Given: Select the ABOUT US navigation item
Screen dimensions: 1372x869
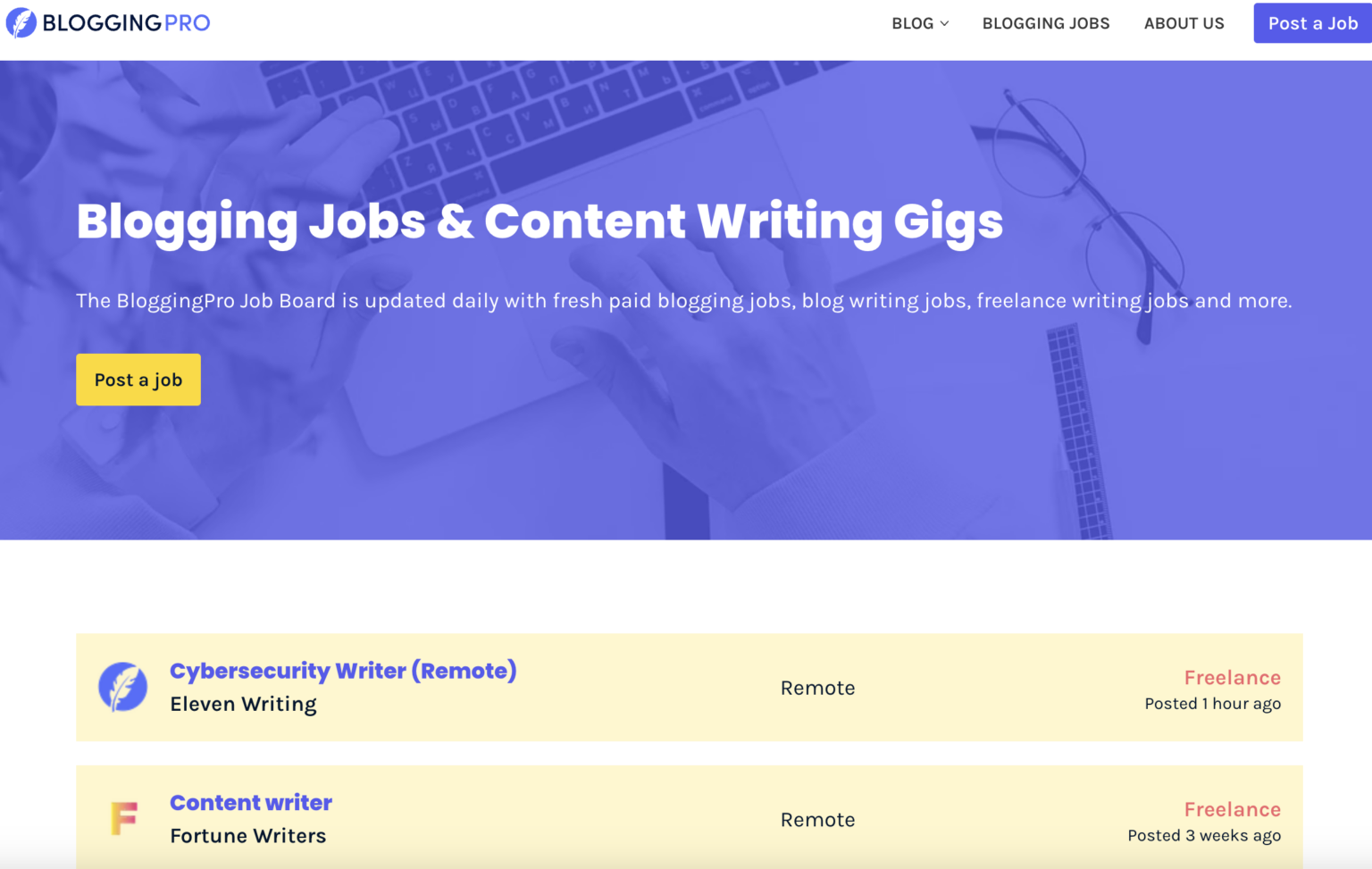Looking at the screenshot, I should [1184, 23].
